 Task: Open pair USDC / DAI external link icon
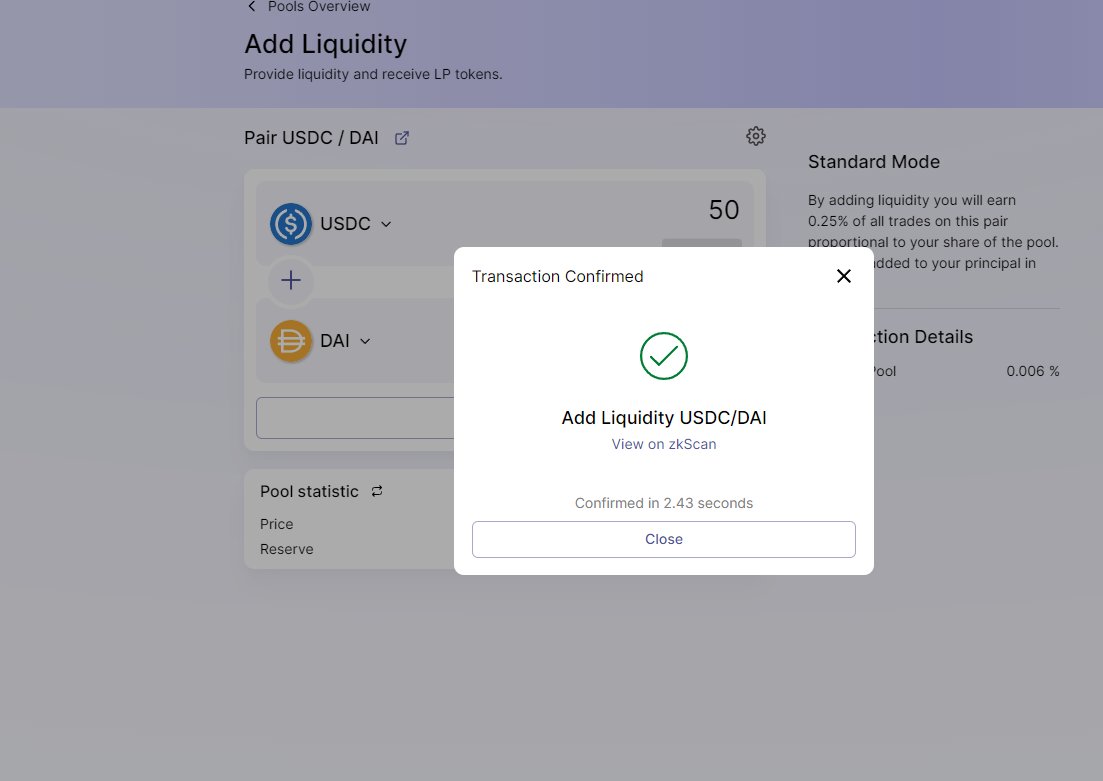pyautogui.click(x=402, y=138)
